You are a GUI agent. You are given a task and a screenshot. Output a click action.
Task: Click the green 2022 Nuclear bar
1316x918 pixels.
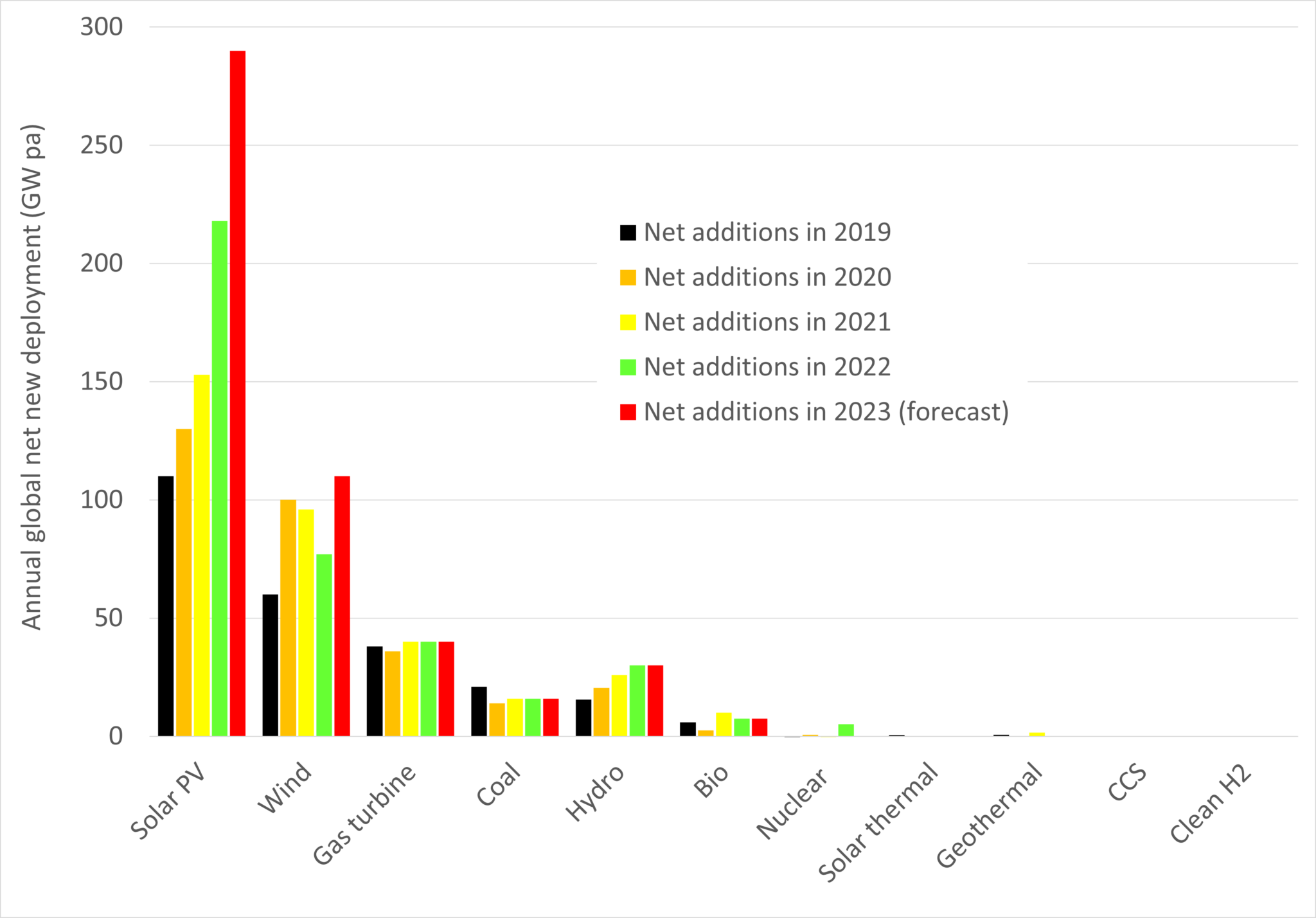pos(846,730)
